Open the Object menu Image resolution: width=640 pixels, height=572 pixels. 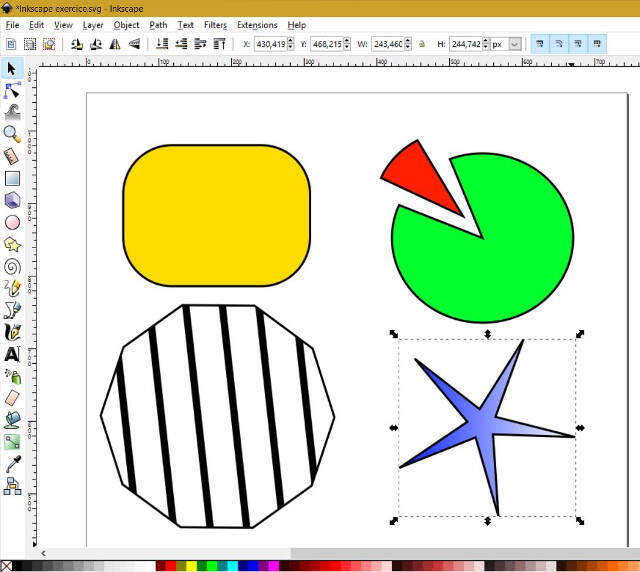pyautogui.click(x=126, y=25)
